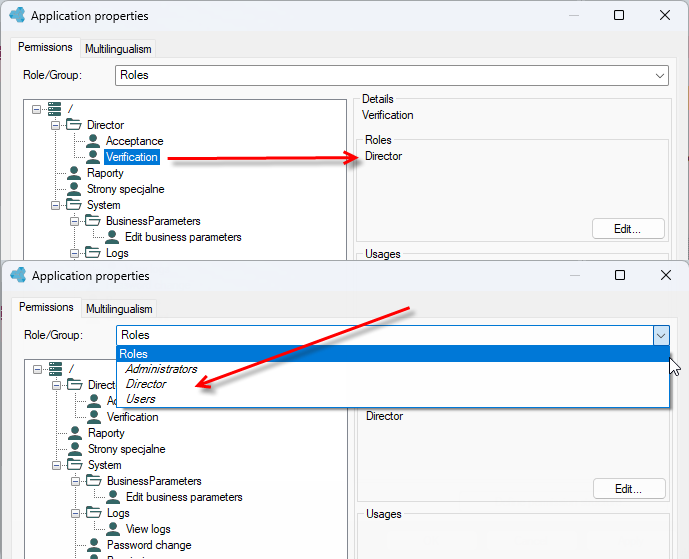Select Acceptance item in upper window tree

[134, 141]
